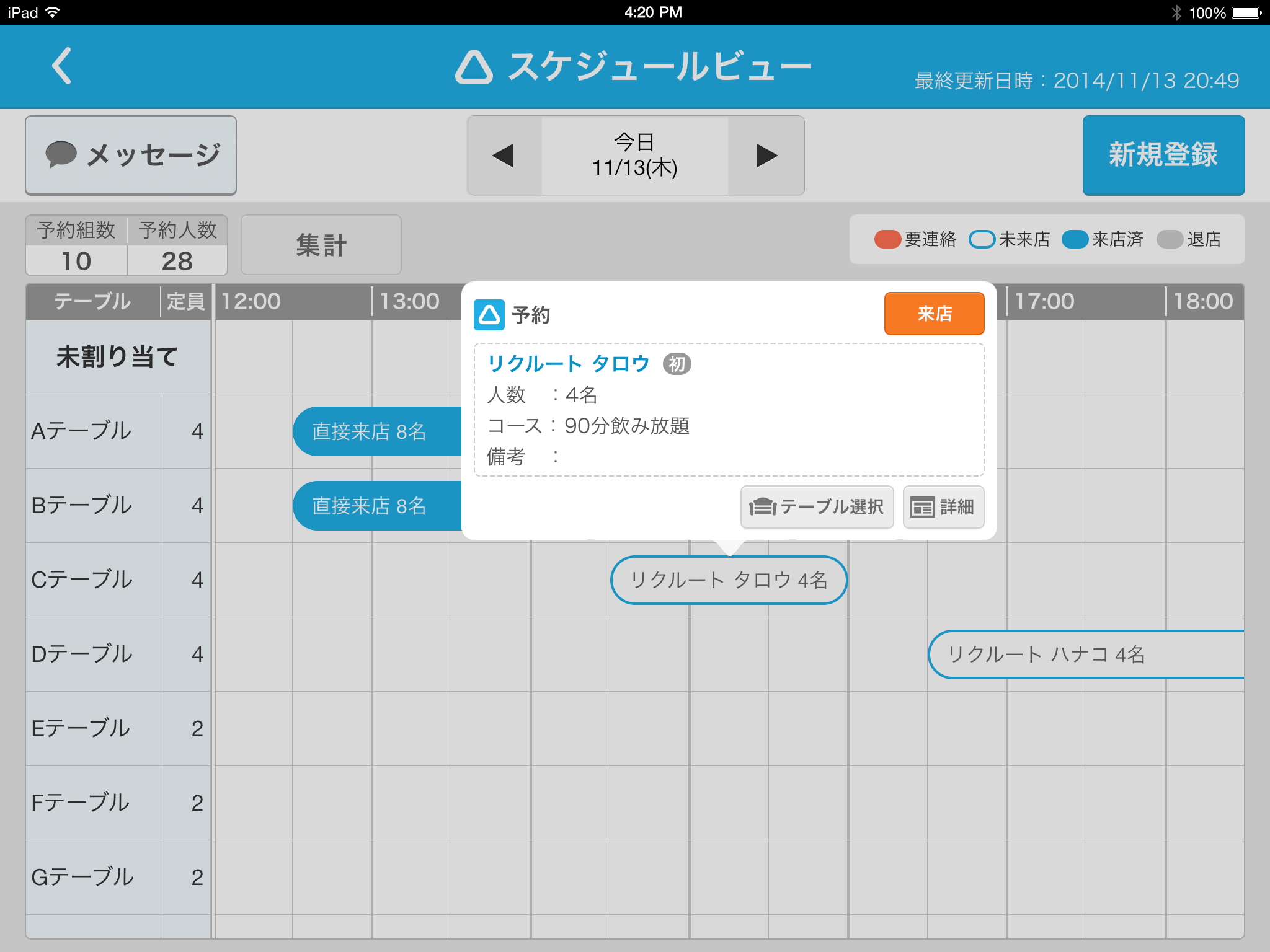Click the filled blue 来店済 legend swatch
The width and height of the screenshot is (1270, 952).
pos(1075,239)
